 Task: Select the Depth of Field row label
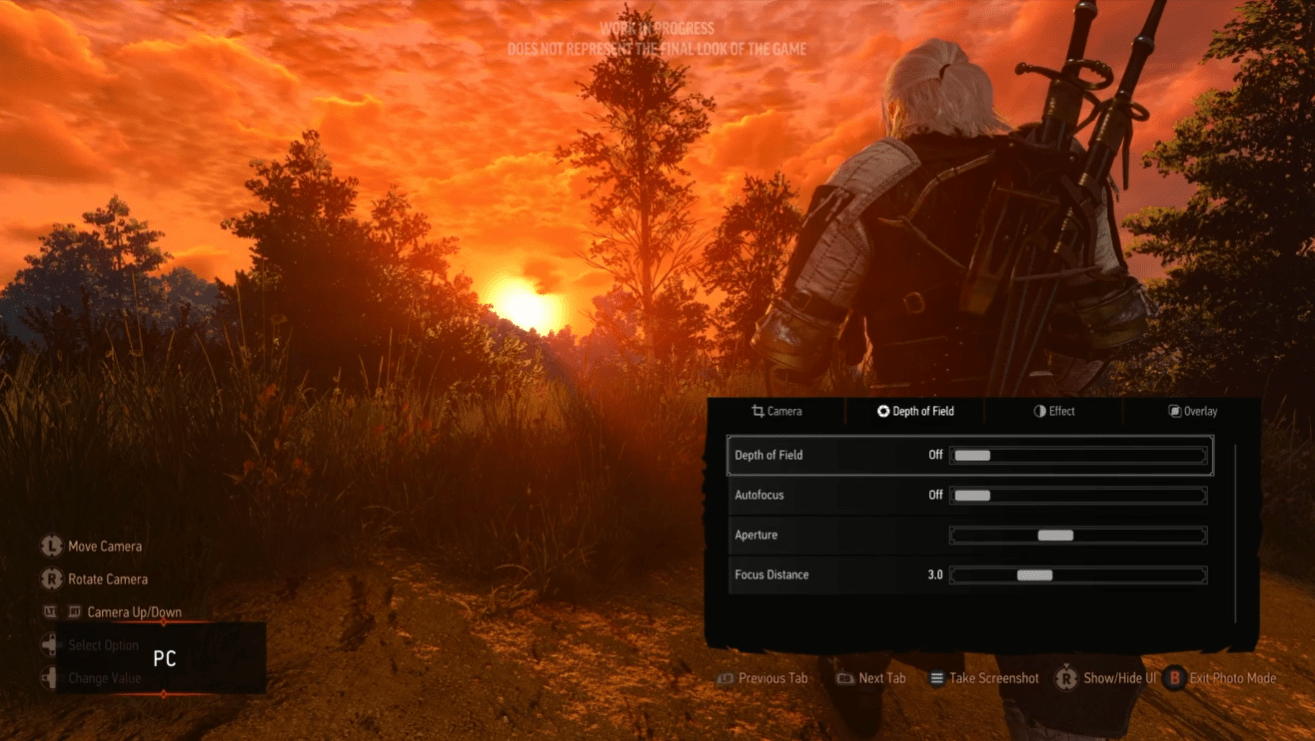[x=769, y=455]
